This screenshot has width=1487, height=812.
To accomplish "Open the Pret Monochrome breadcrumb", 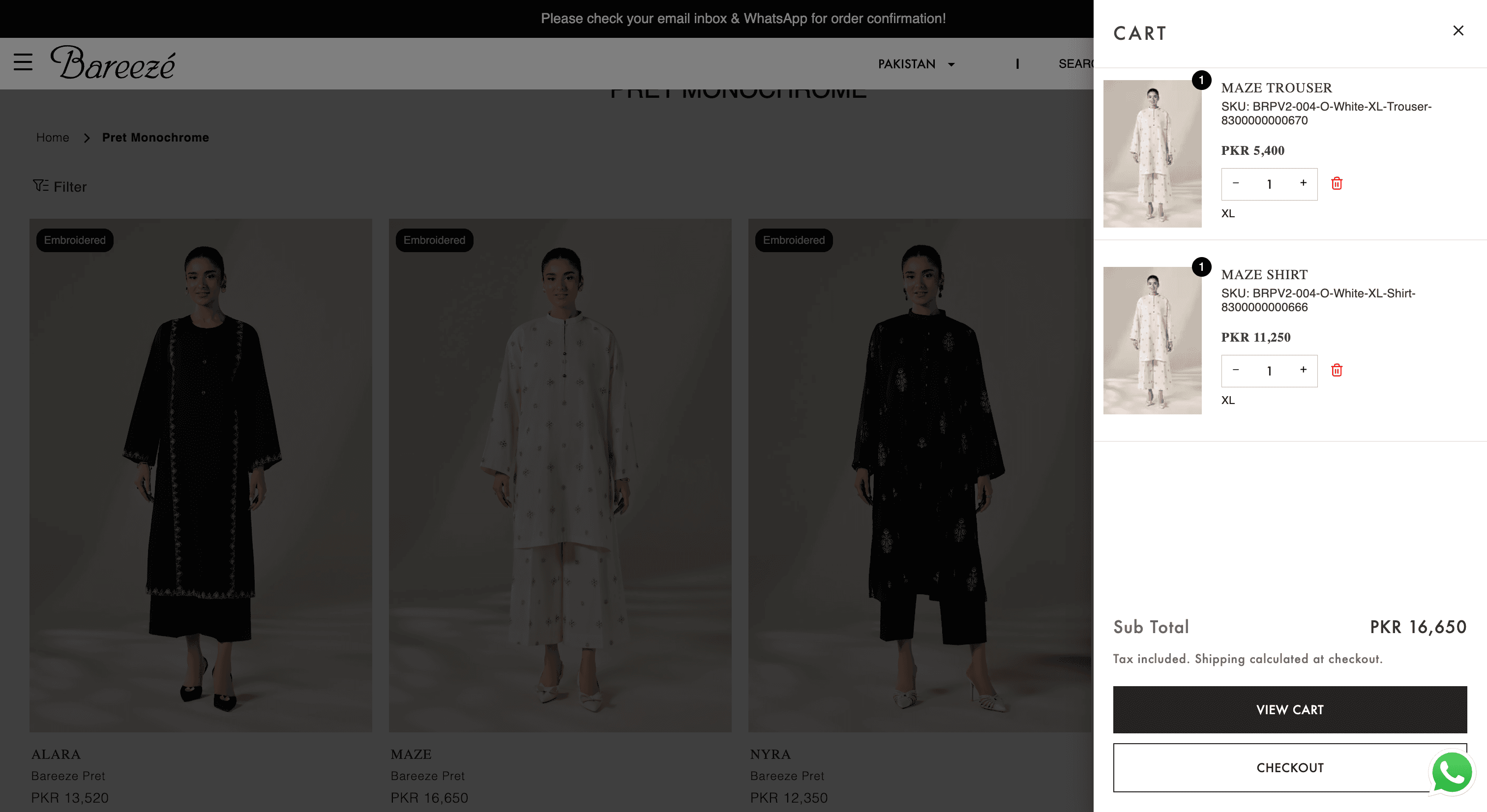I will click(x=155, y=137).
